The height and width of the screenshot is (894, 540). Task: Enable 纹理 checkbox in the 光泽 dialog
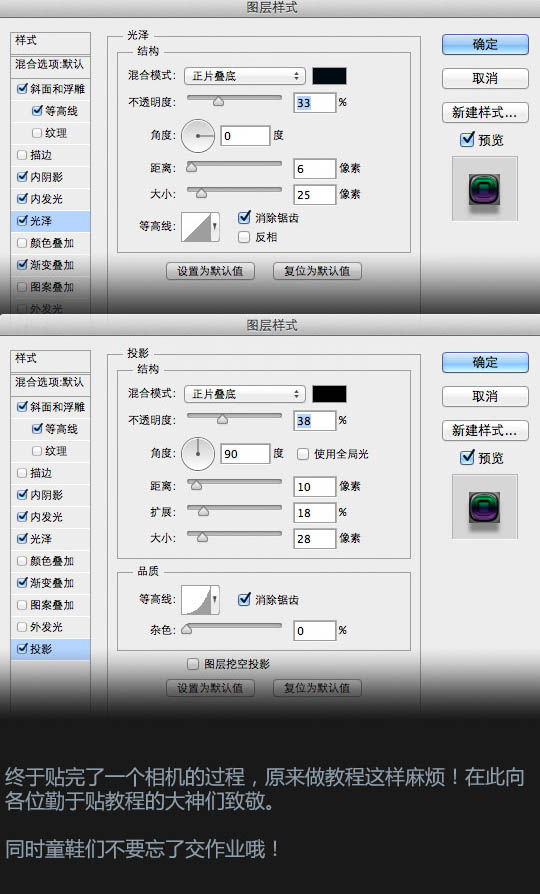[37, 133]
